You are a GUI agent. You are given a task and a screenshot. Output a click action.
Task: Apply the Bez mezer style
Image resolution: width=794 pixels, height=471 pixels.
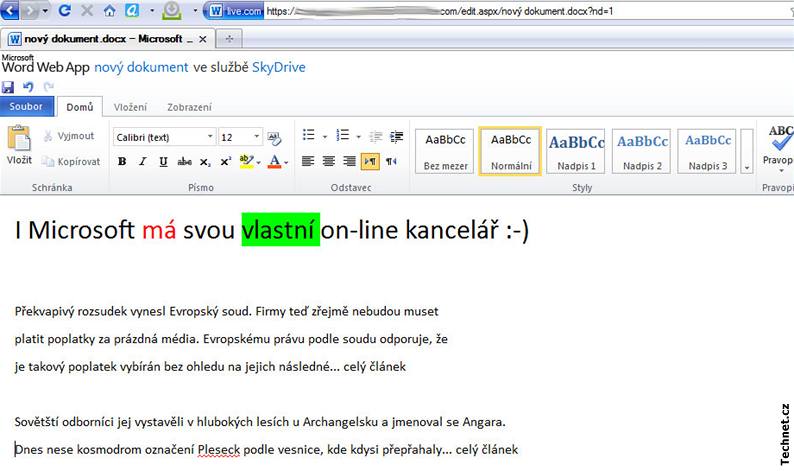click(x=445, y=151)
